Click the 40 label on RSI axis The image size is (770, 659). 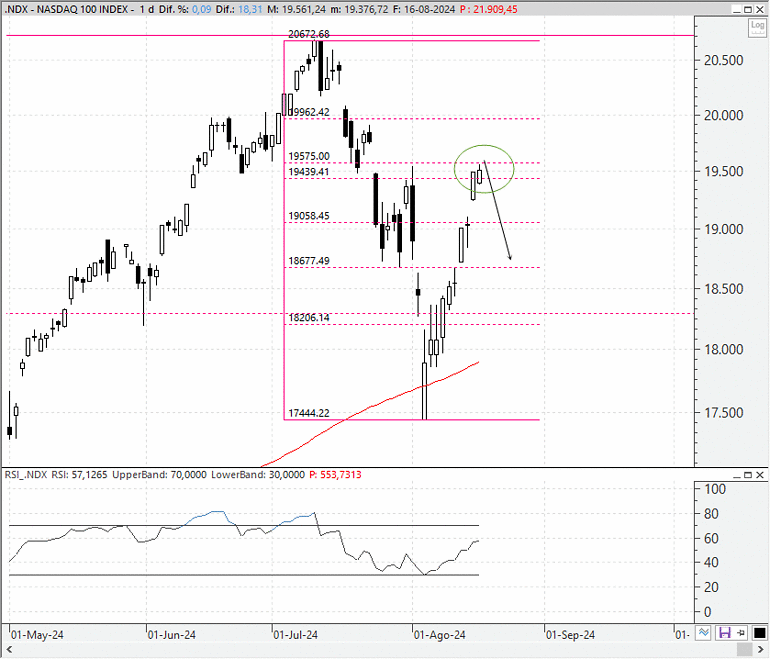(711, 562)
